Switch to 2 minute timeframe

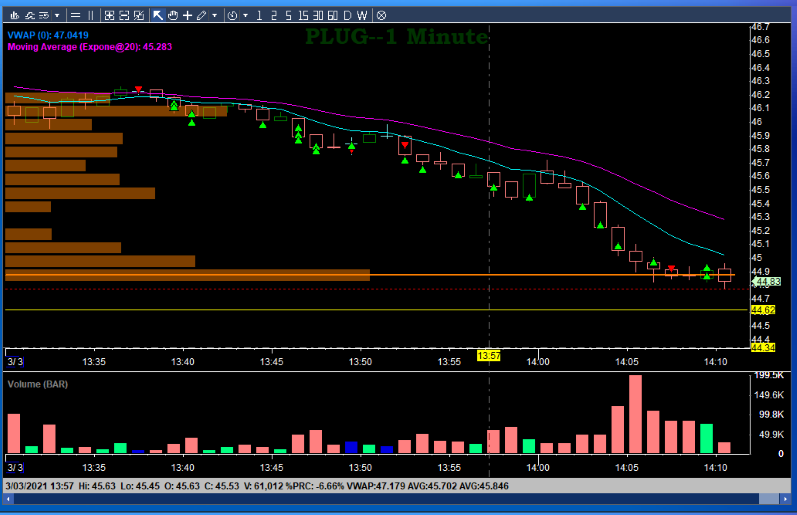click(274, 15)
